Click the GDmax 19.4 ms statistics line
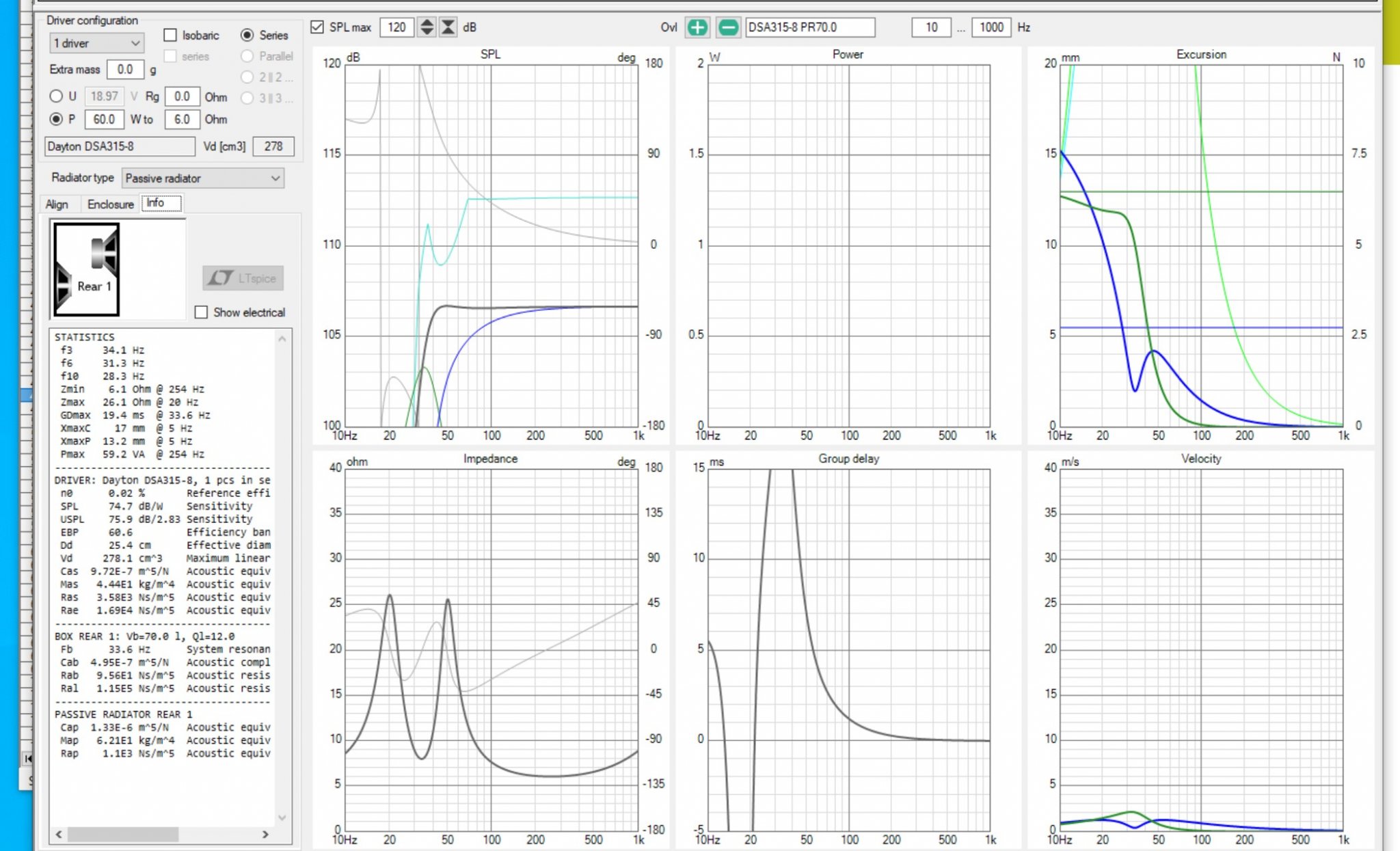Viewport: 1400px width, 851px height. pyautogui.click(x=135, y=415)
